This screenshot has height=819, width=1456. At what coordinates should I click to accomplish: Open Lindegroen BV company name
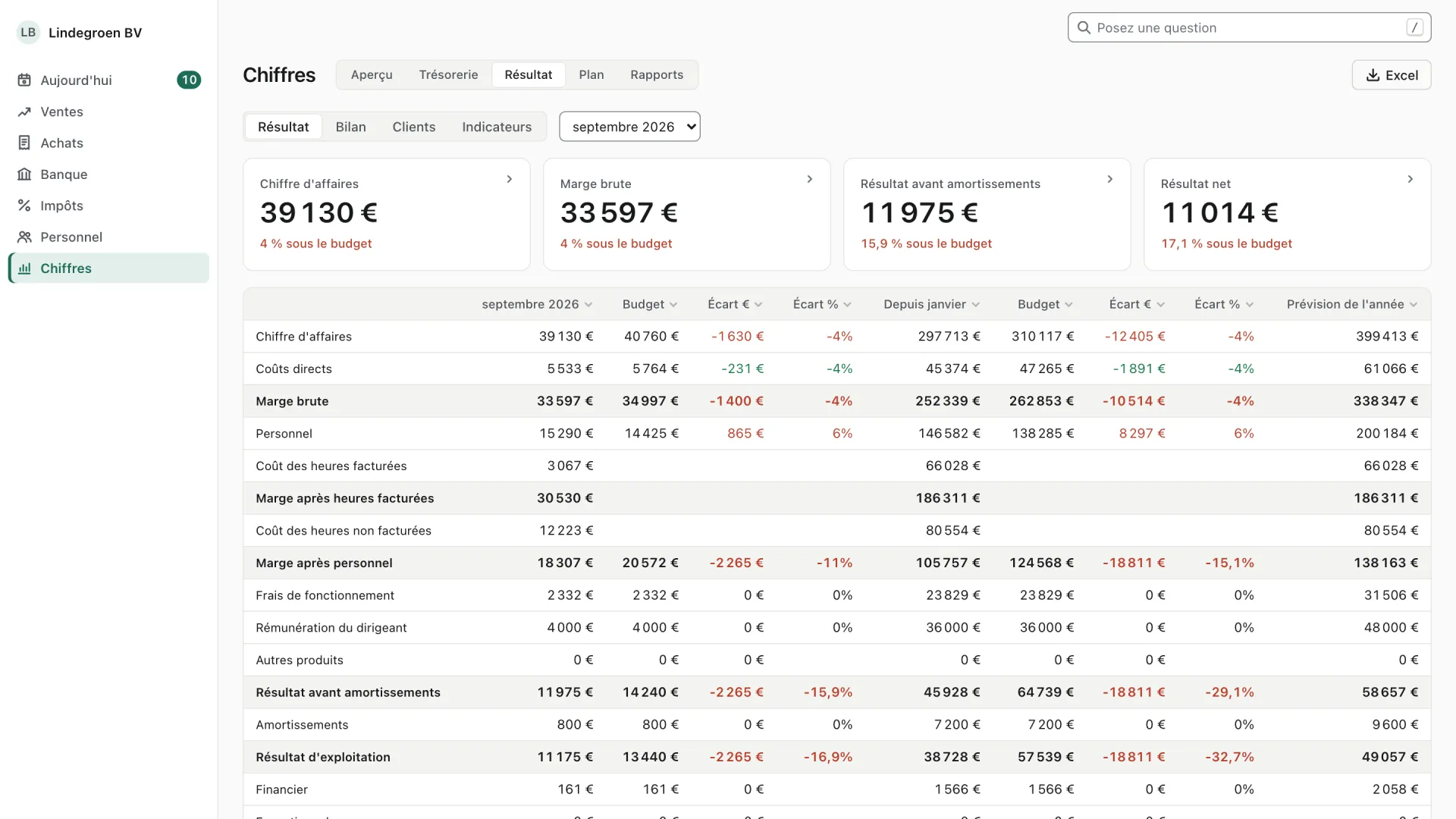tap(95, 33)
